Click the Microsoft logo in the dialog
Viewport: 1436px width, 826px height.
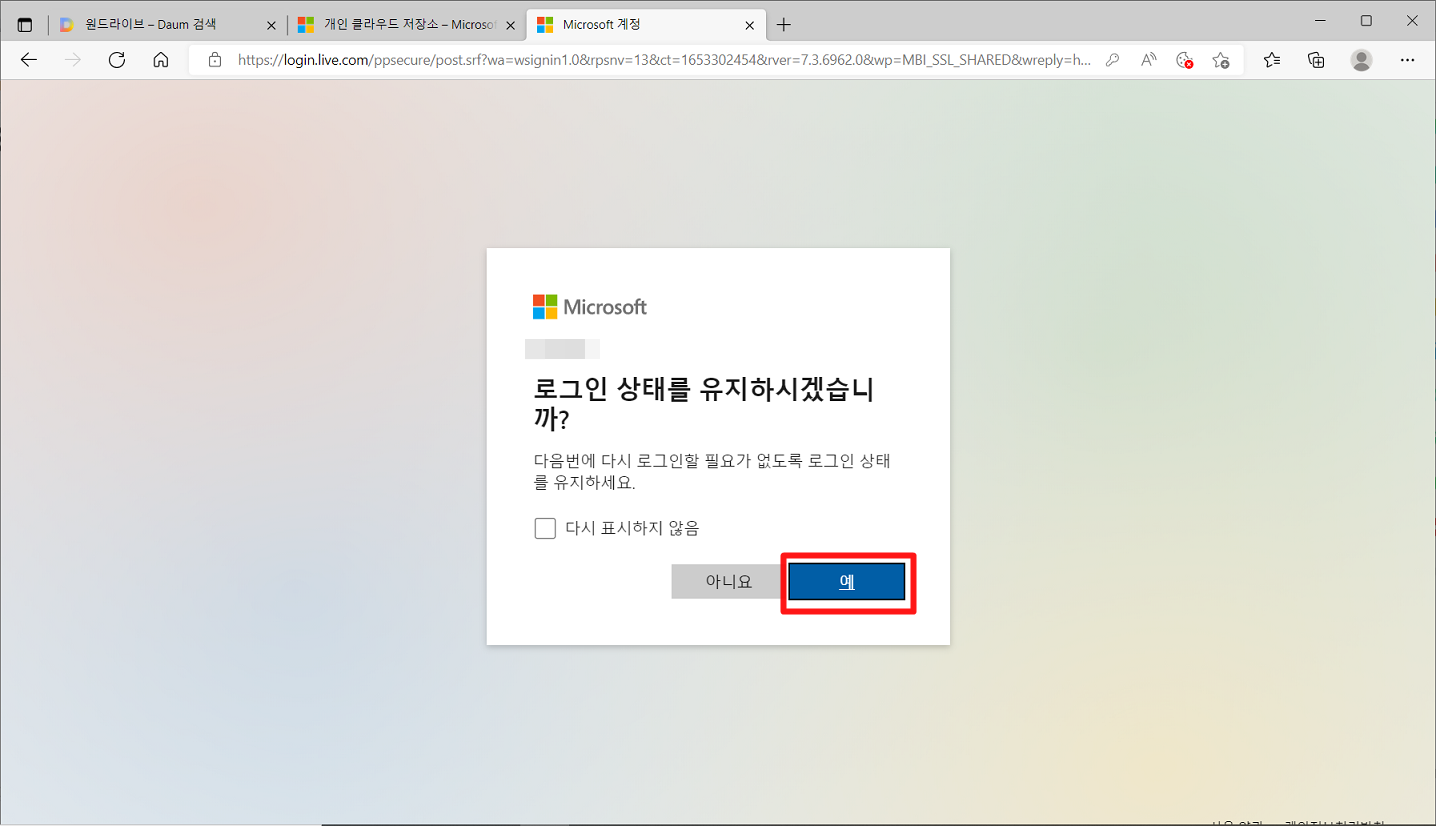[590, 307]
